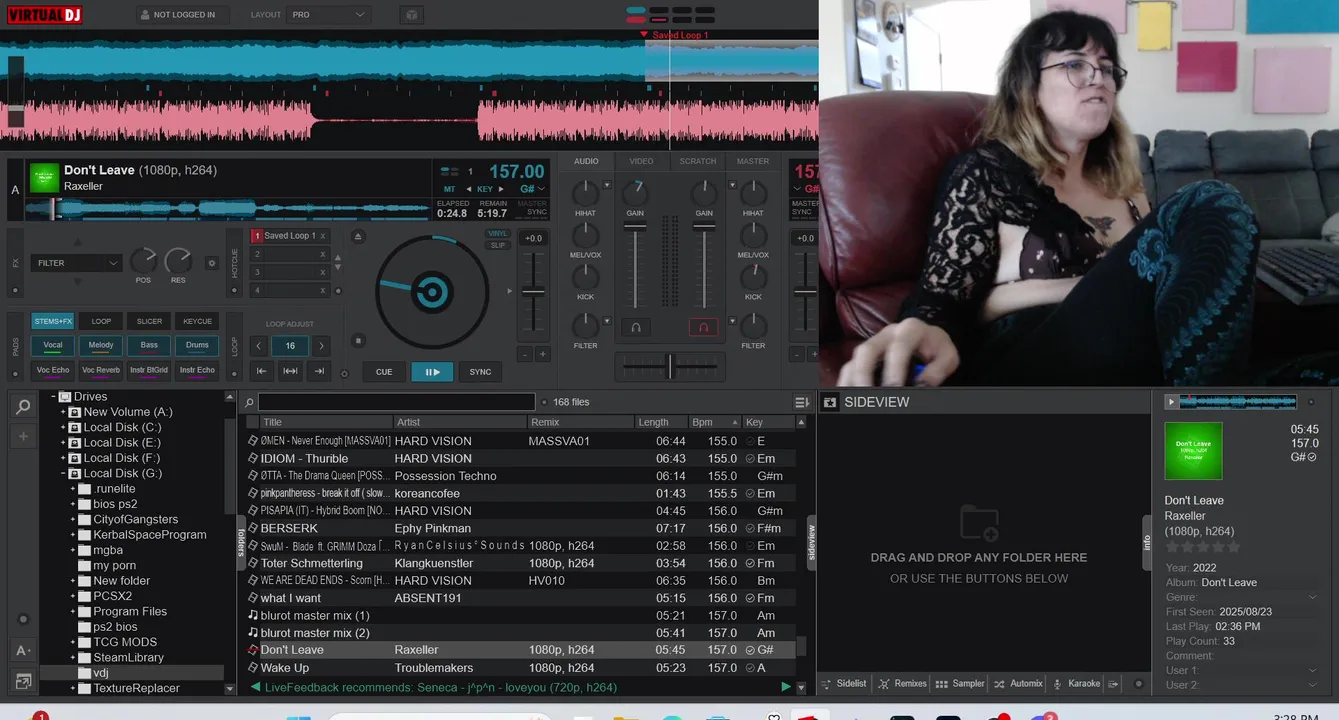Open FX settings gear next to RES knob

[211, 263]
